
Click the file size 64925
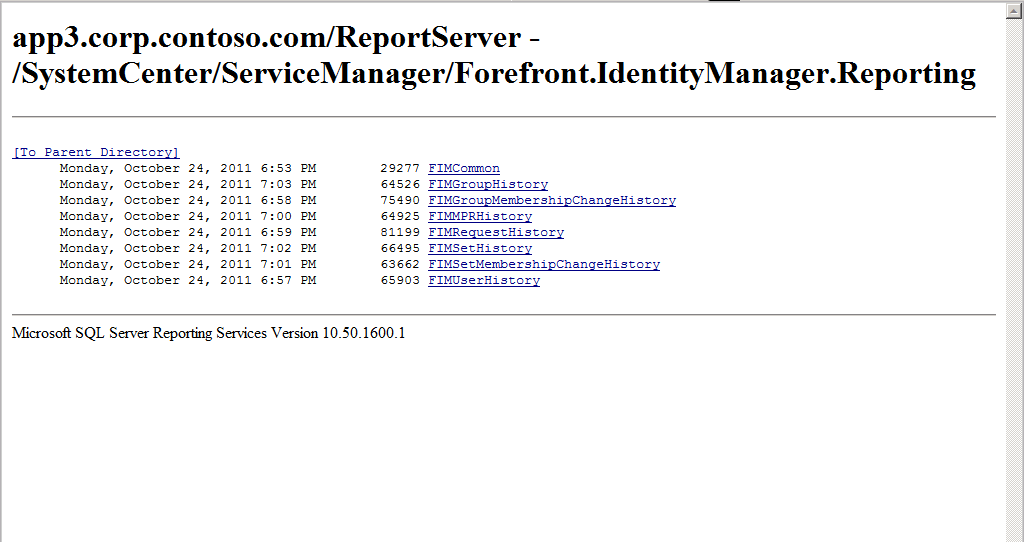point(400,216)
